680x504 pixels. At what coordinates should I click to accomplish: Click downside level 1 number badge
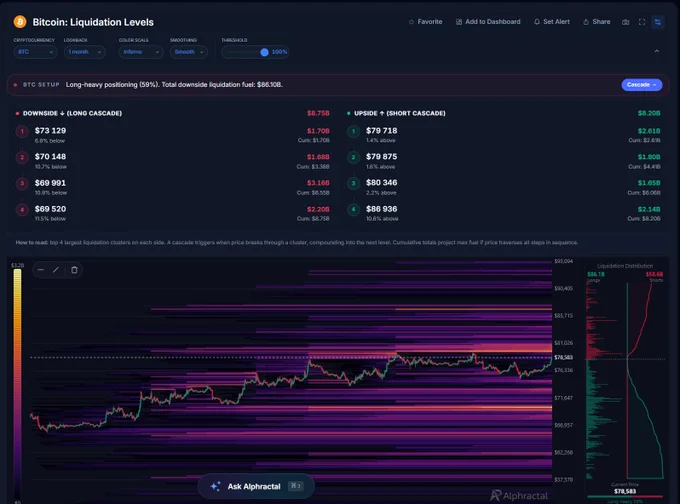tap(22, 131)
